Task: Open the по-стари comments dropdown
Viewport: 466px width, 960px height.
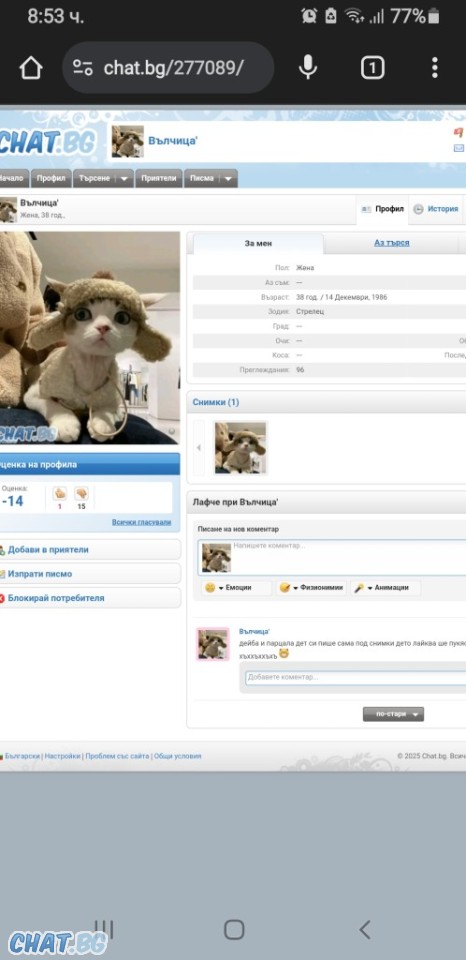Action: point(393,714)
